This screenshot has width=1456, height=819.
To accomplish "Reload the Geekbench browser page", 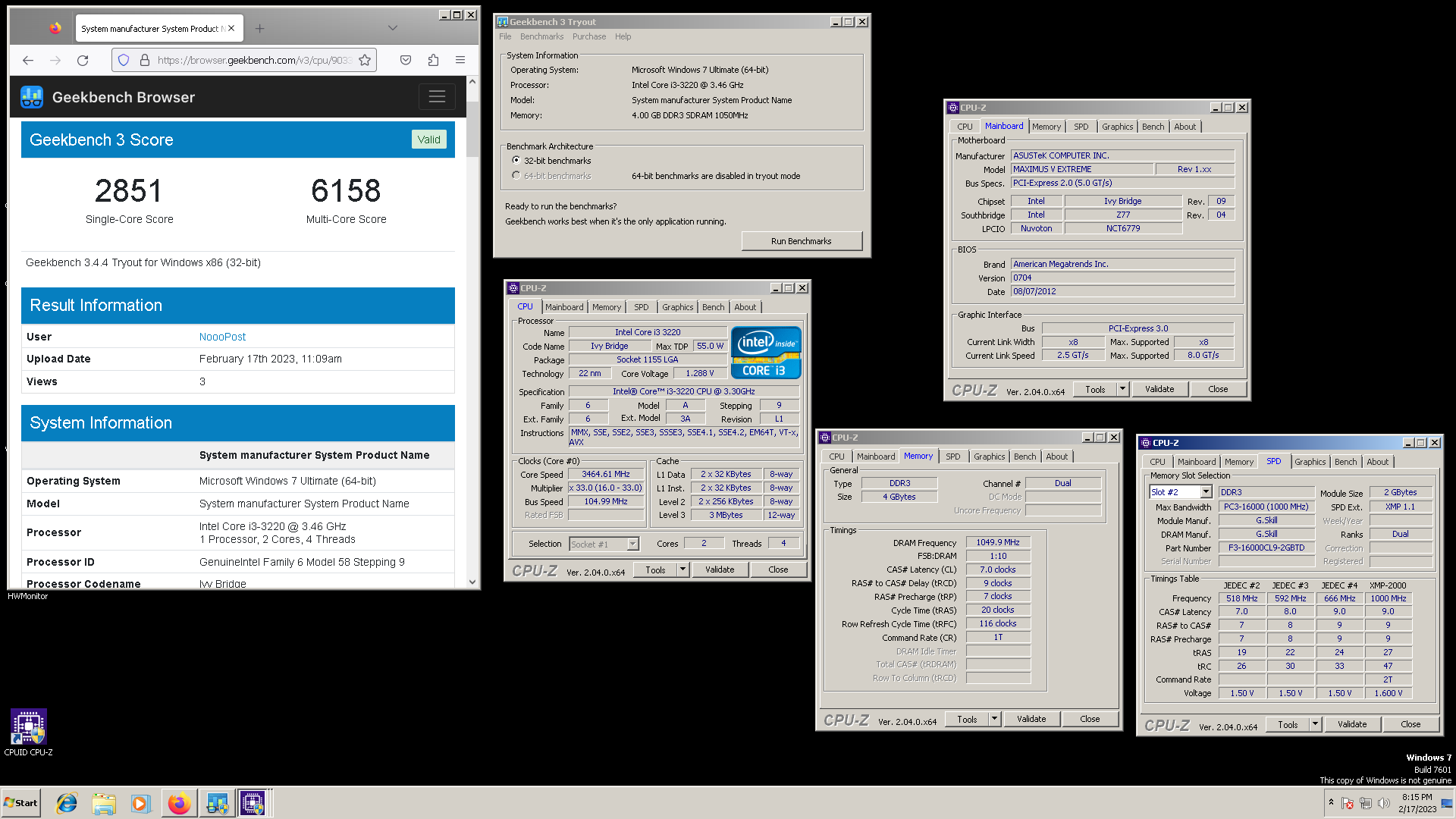I will pos(83,60).
